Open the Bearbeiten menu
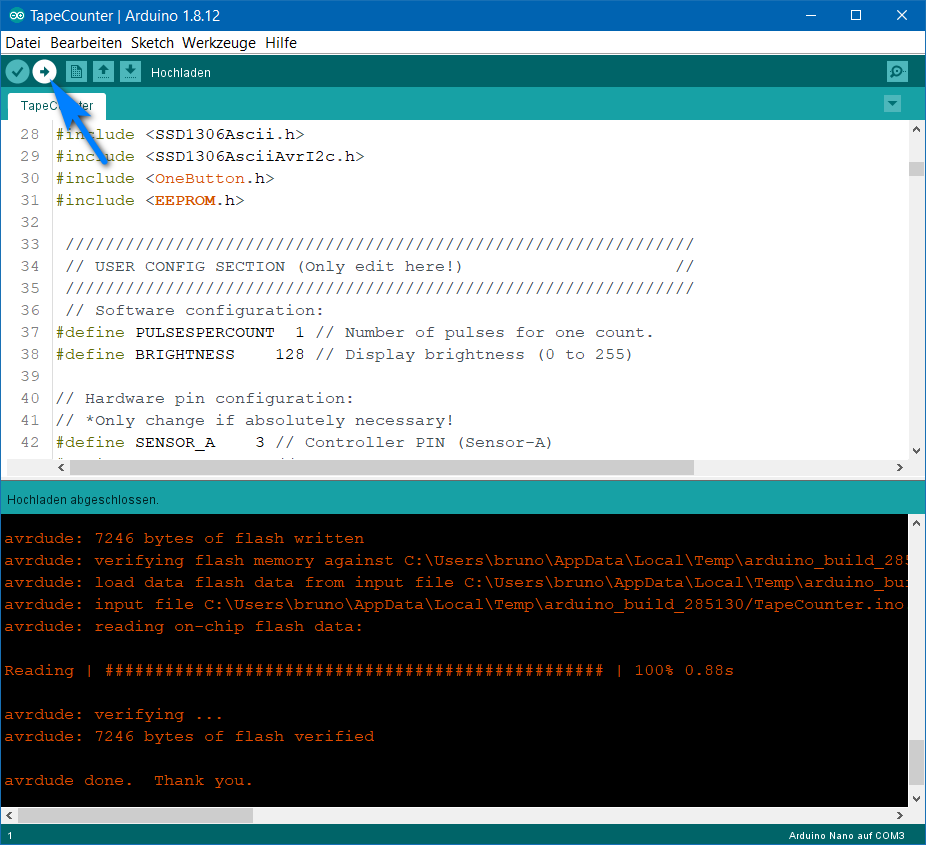The image size is (926, 845). click(86, 43)
